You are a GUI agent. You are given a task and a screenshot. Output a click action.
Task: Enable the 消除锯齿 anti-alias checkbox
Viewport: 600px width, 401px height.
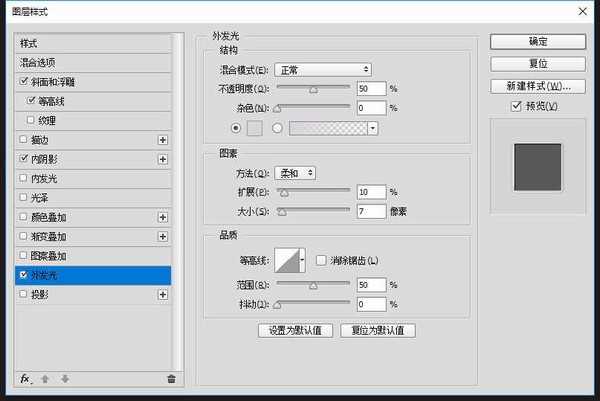(321, 261)
